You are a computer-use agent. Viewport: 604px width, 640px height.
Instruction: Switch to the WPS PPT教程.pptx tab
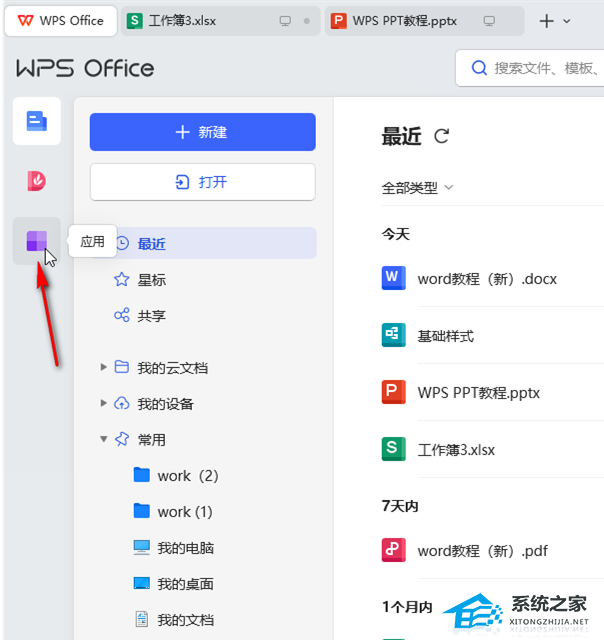[424, 21]
